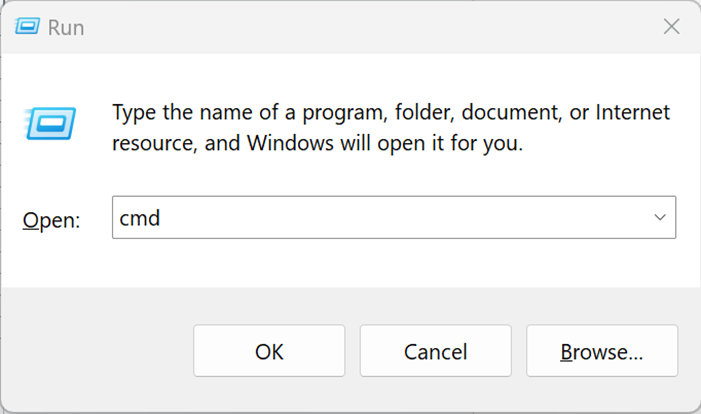The width and height of the screenshot is (701, 414).
Task: Click the first line of description text
Action: [x=390, y=111]
